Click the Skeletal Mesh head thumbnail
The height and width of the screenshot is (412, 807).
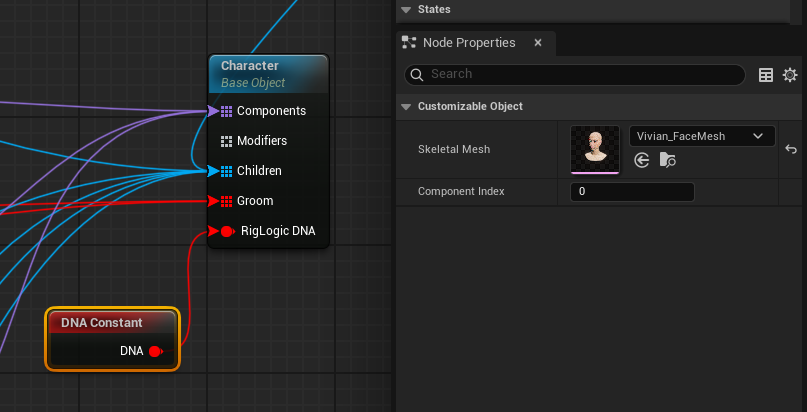click(595, 150)
